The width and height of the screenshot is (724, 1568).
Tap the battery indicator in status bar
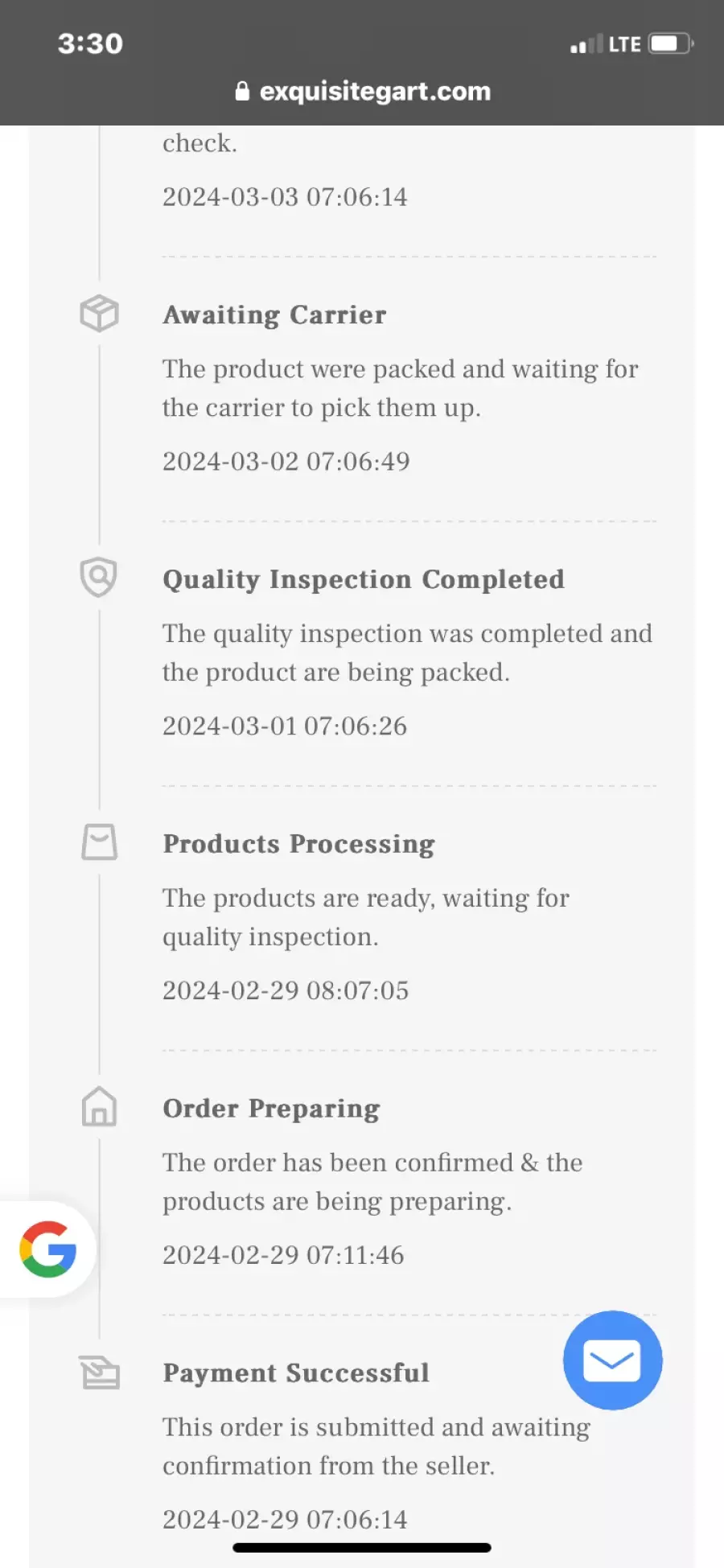pos(671,43)
